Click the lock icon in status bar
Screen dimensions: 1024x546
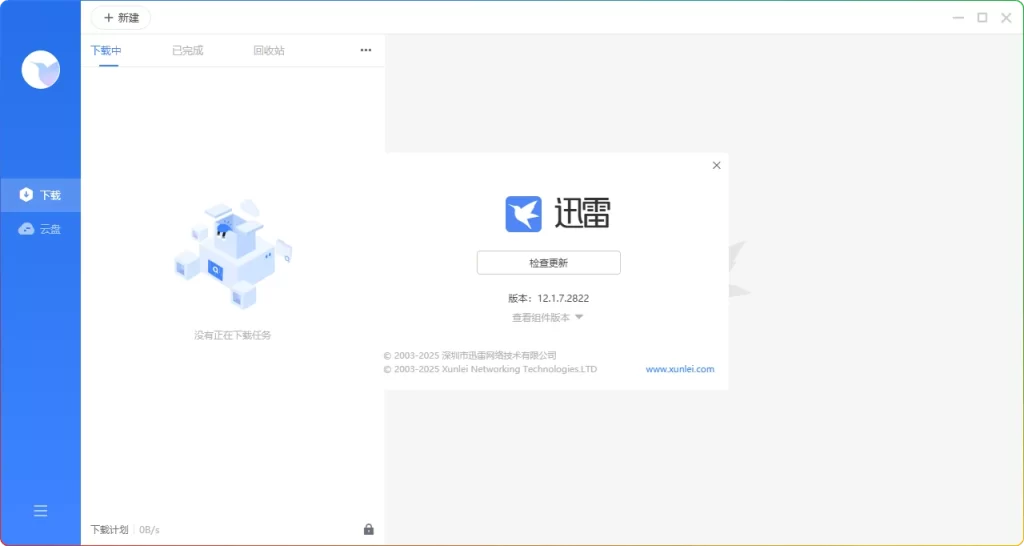[368, 529]
